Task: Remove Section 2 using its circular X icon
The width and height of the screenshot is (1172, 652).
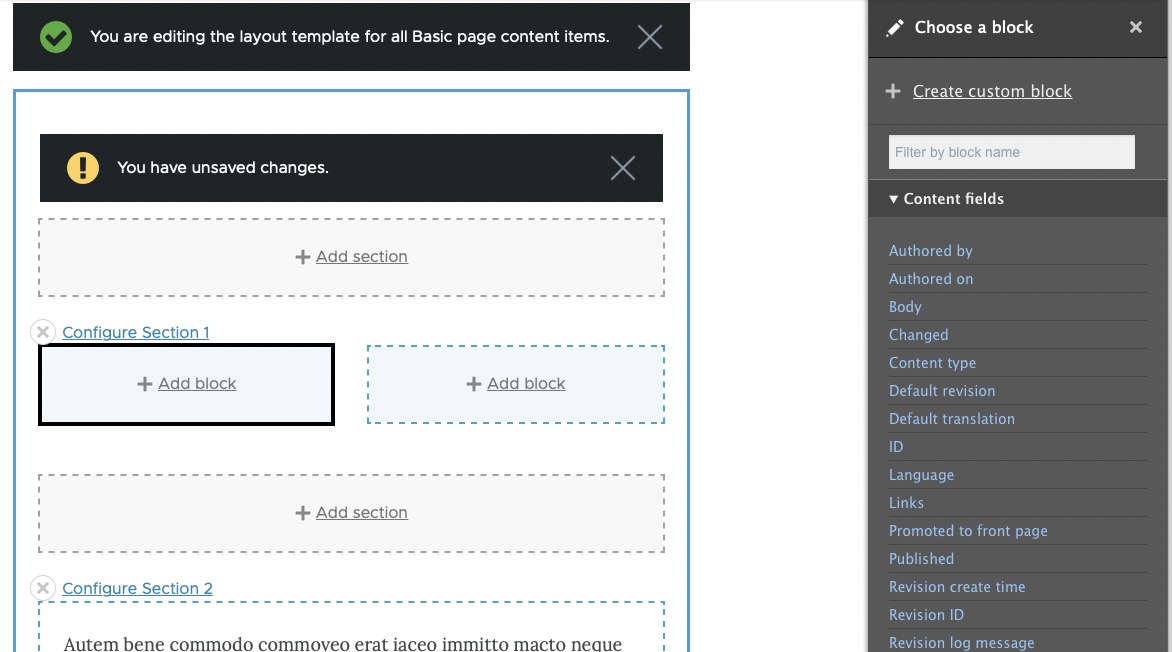Action: tap(42, 588)
